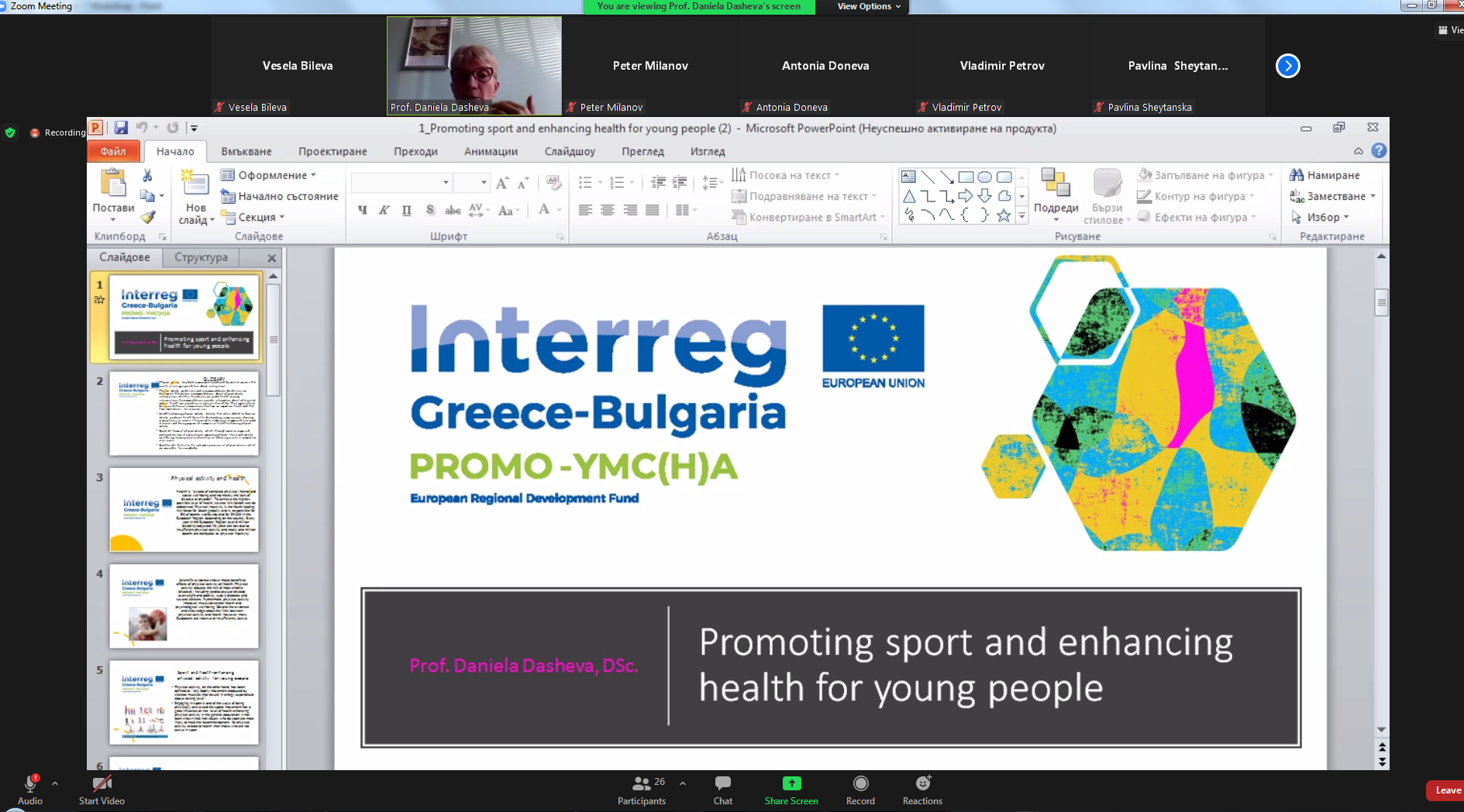Click the Подреди arrange icon

tap(1056, 183)
